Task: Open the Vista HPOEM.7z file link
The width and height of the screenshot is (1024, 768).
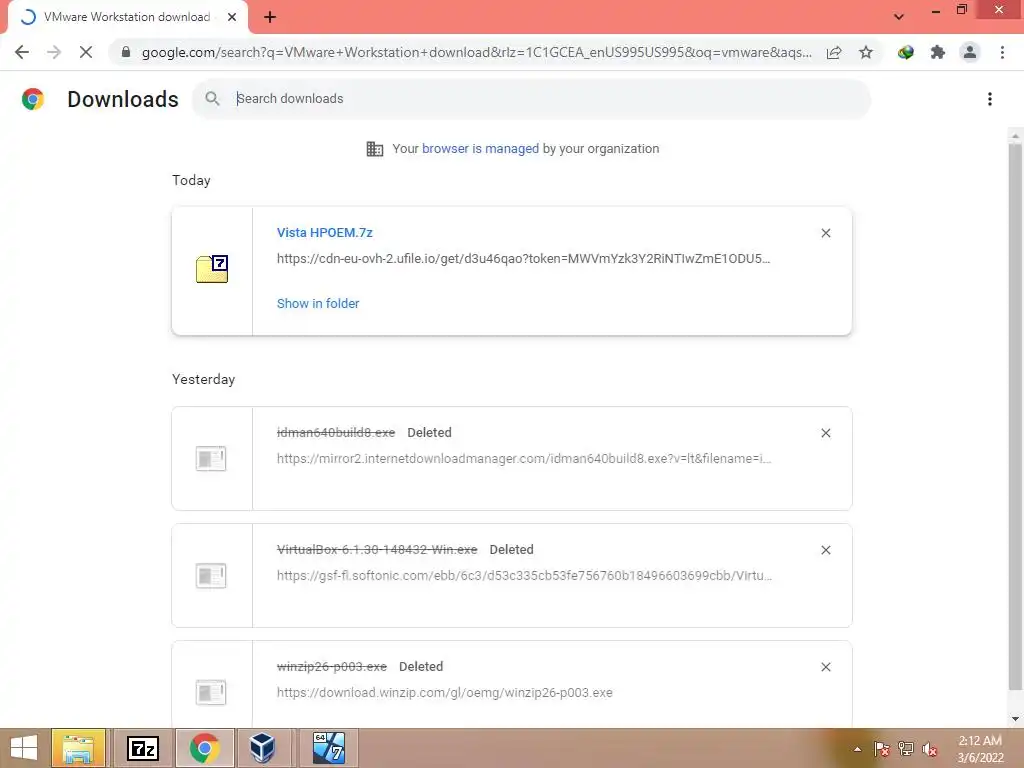Action: click(x=325, y=232)
